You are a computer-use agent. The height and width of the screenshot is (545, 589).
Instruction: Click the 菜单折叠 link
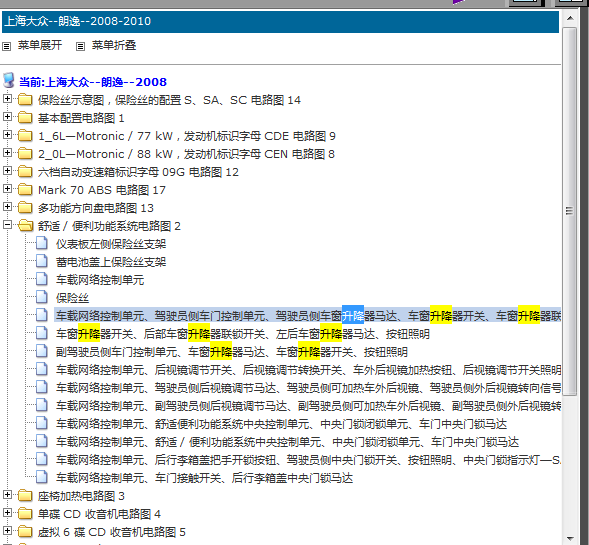(114, 45)
